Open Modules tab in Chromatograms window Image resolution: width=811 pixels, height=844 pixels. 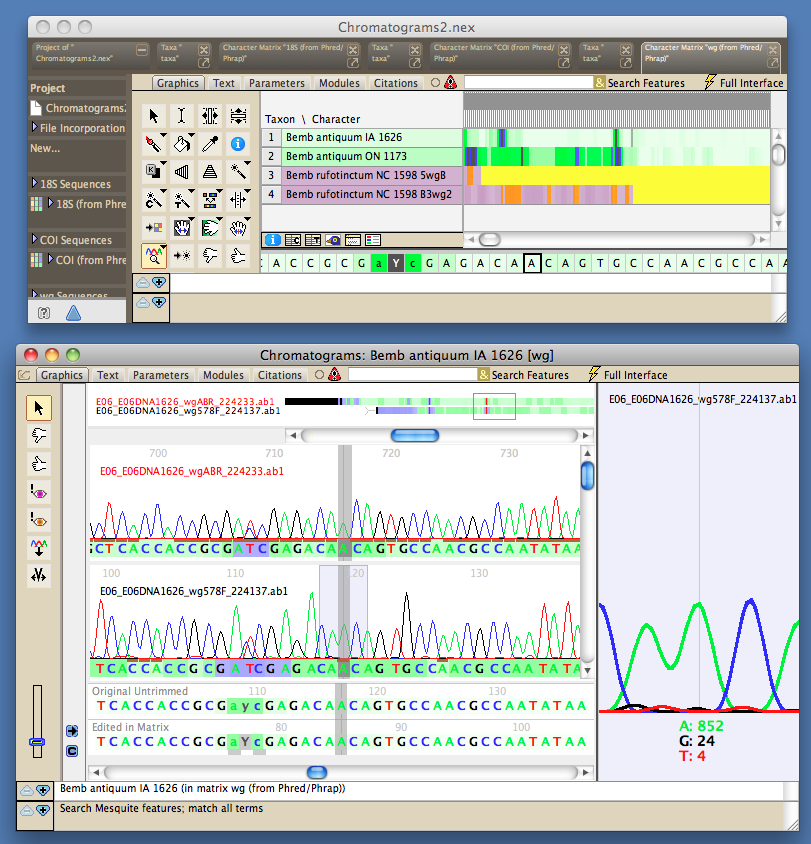click(223, 375)
